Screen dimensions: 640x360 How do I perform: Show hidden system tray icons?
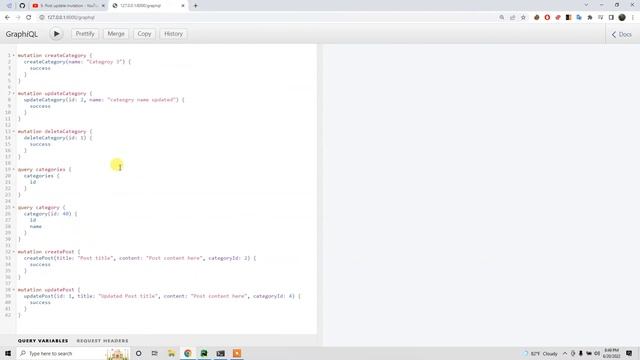[565, 353]
